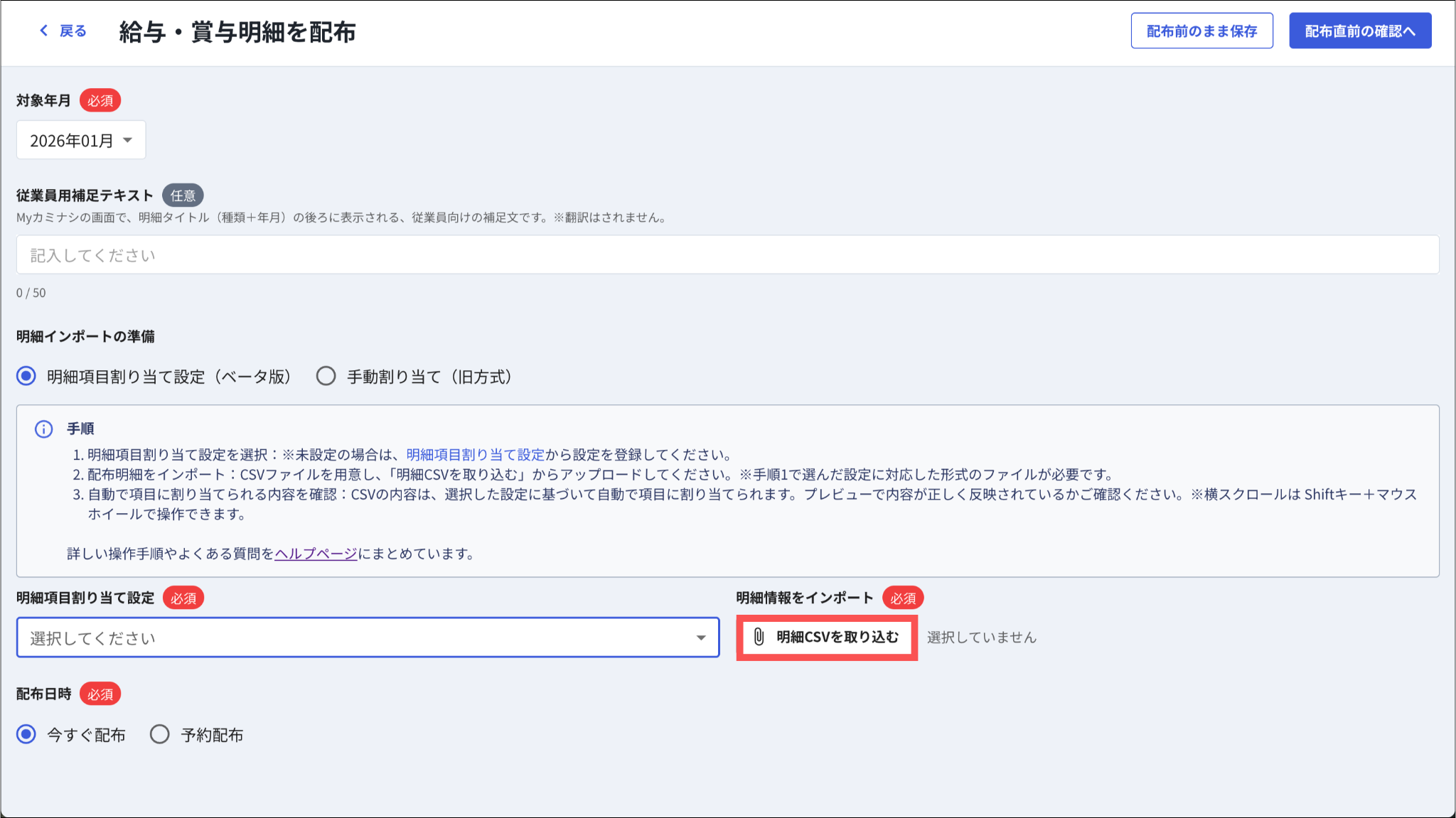Click 配布前のまま保存 button
Viewport: 1456px width, 818px height.
(1201, 31)
